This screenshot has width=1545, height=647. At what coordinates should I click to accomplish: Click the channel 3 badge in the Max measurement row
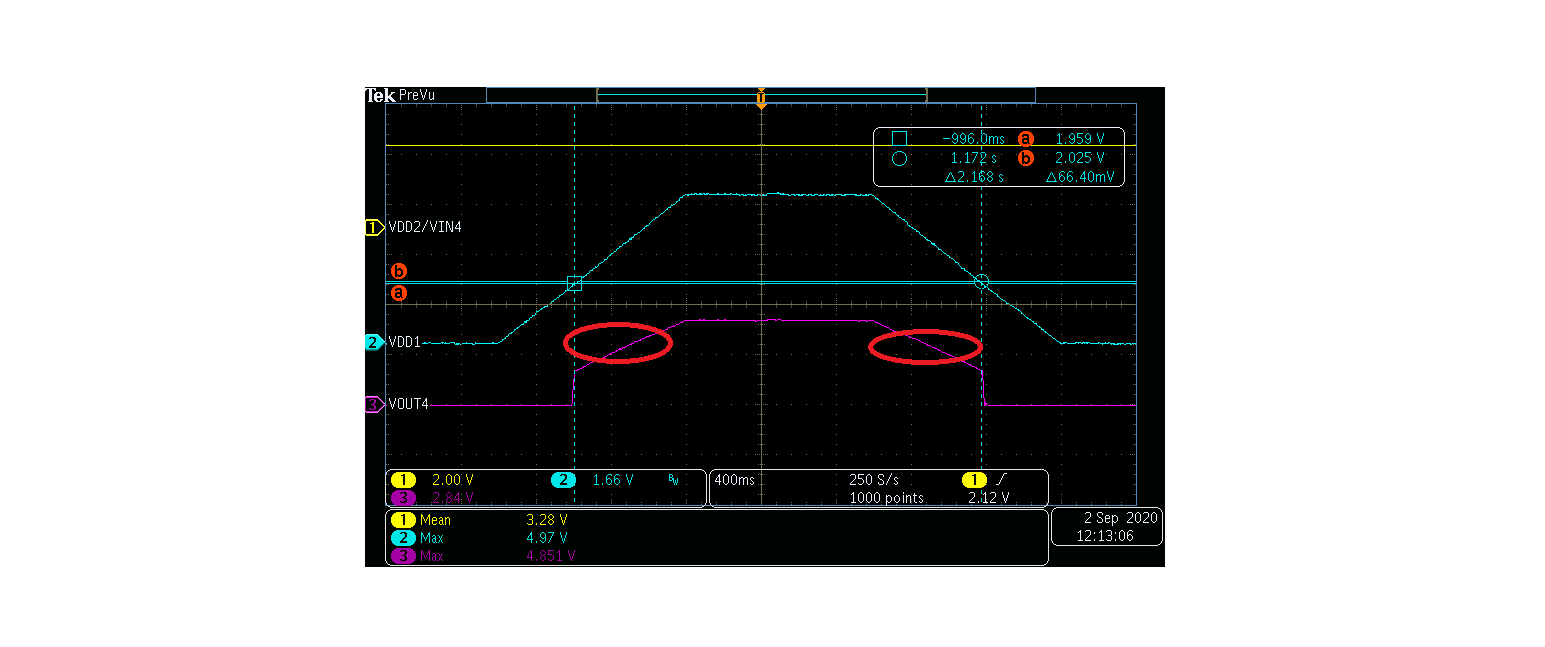403,556
